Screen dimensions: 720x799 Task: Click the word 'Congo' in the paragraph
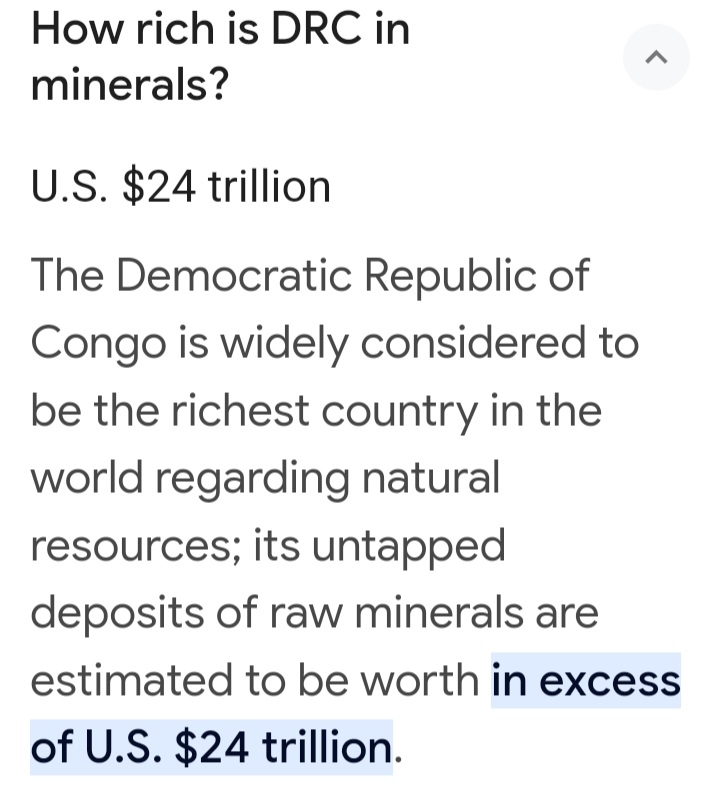[99, 344]
